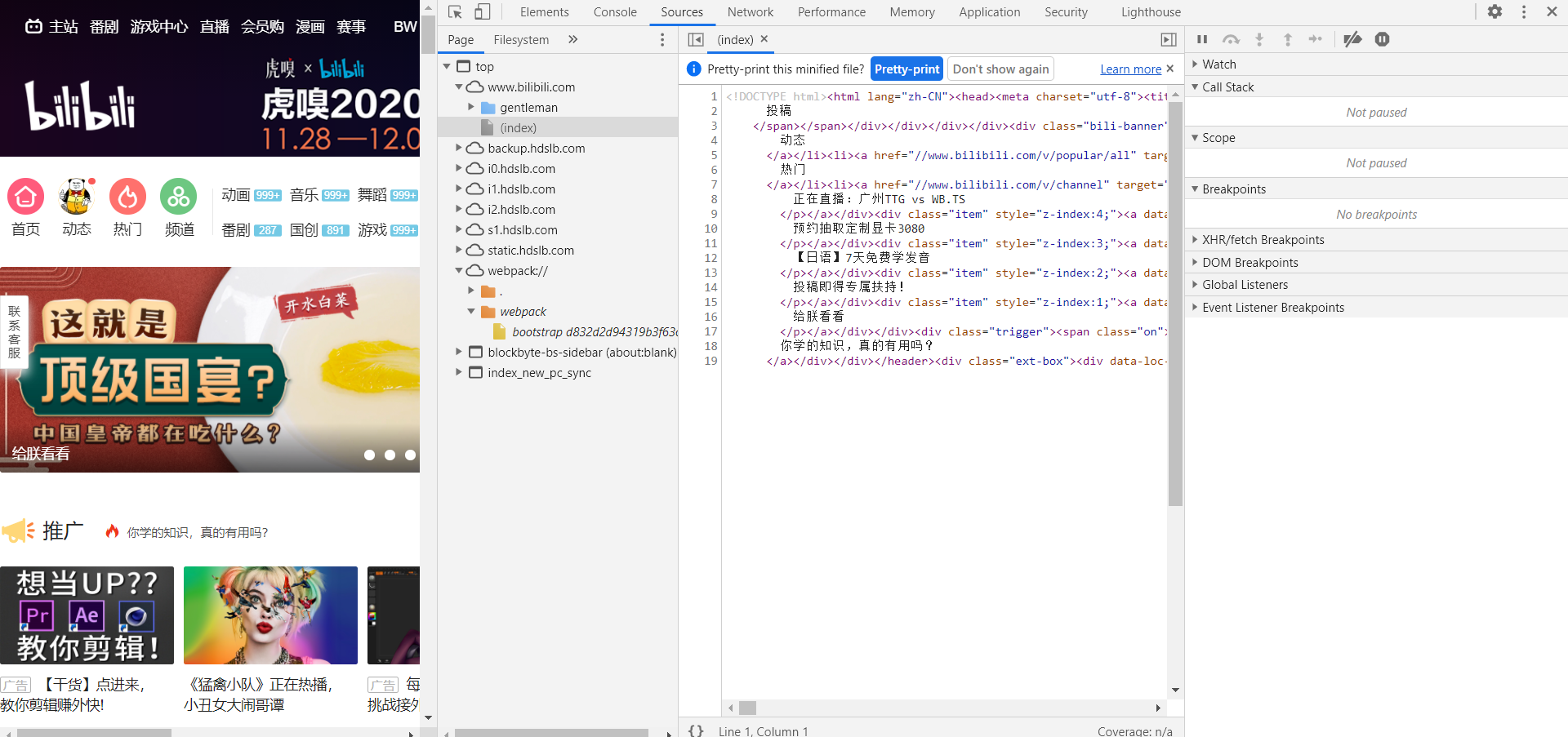
Task: Collapse the www.bilibili.com tree node
Action: (x=459, y=87)
